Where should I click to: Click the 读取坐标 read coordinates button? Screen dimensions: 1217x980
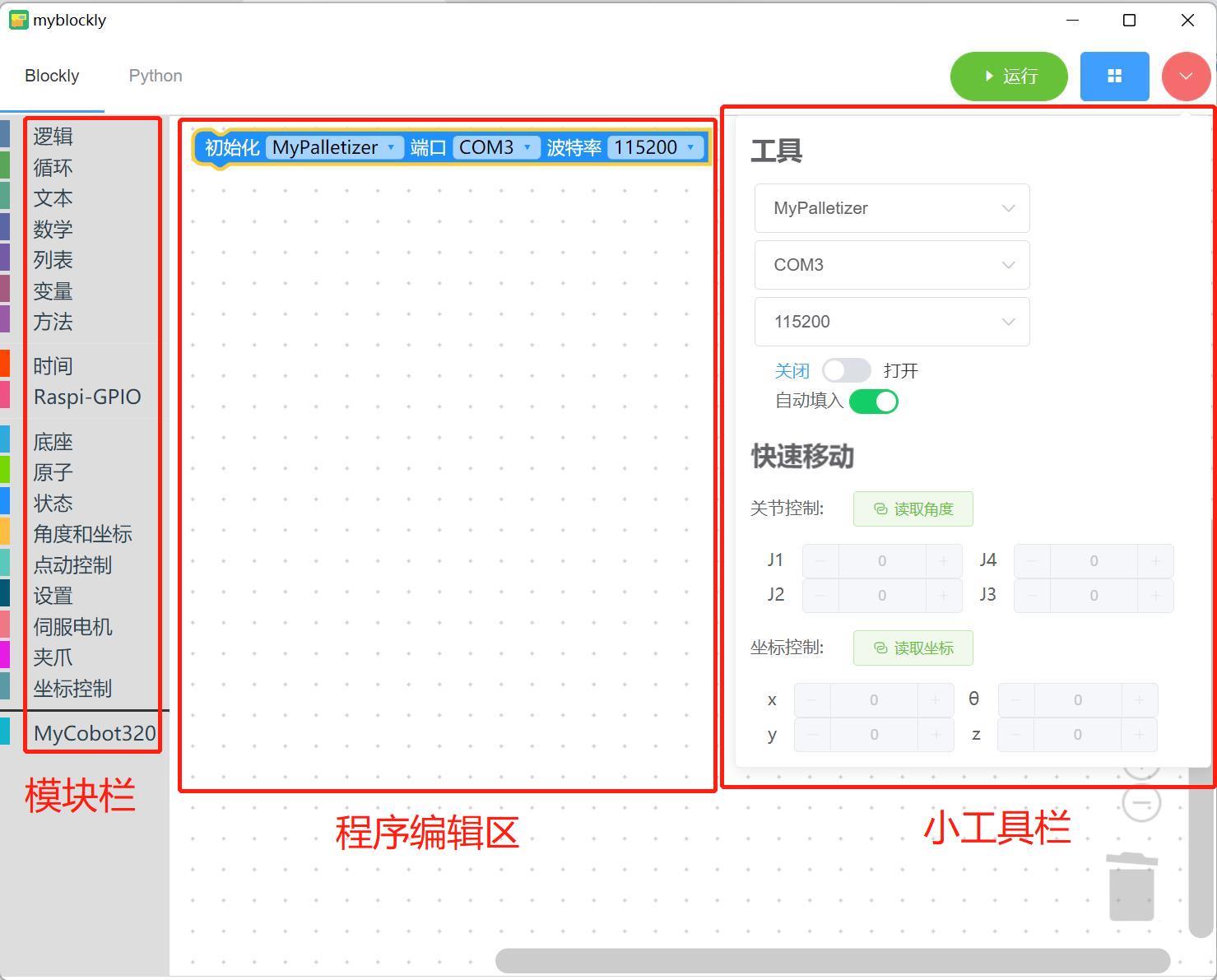(x=913, y=648)
